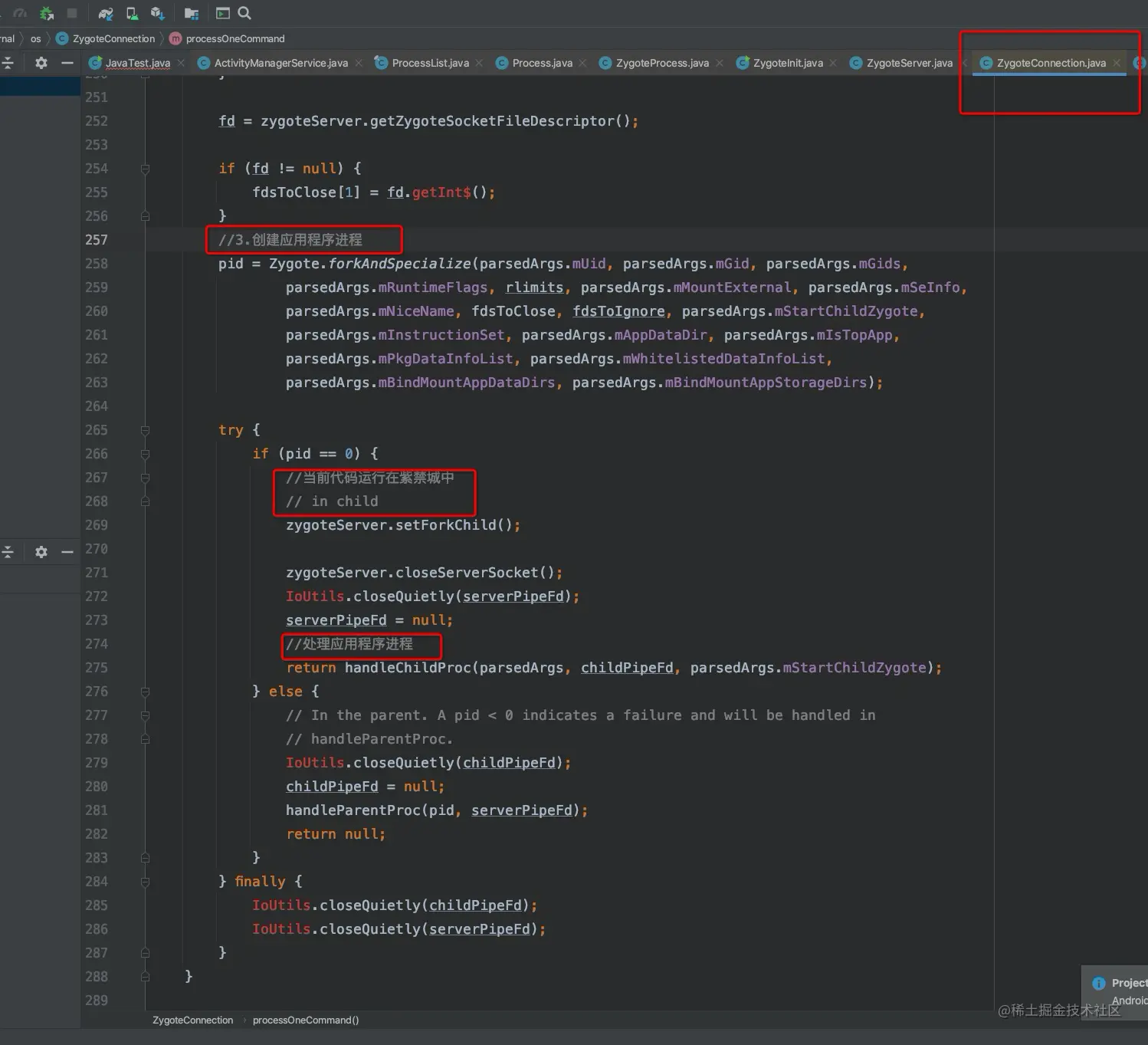The width and height of the screenshot is (1148, 1045).
Task: Click processOneCommand() in bottom editor breadcrumb
Action: tap(306, 1020)
